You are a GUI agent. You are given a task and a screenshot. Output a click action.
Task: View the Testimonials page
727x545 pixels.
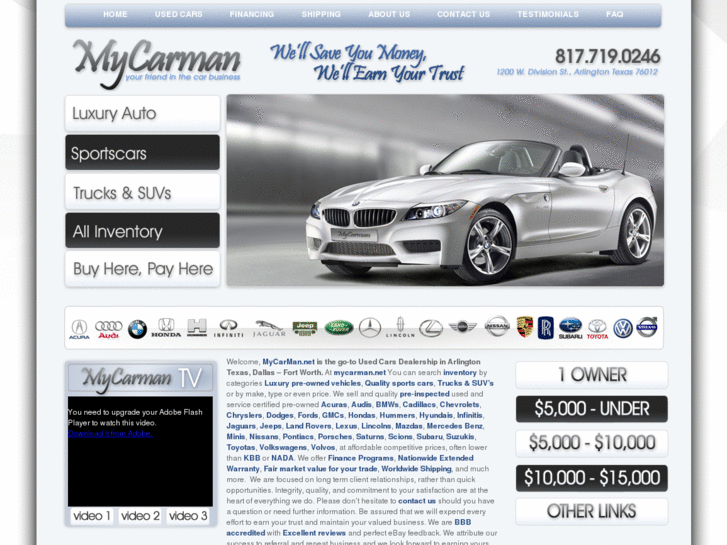click(548, 14)
